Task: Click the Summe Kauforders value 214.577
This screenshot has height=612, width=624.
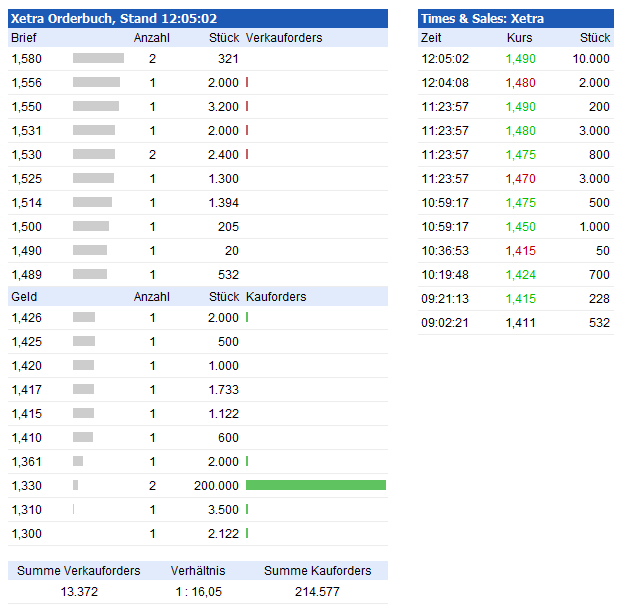Action: [317, 591]
